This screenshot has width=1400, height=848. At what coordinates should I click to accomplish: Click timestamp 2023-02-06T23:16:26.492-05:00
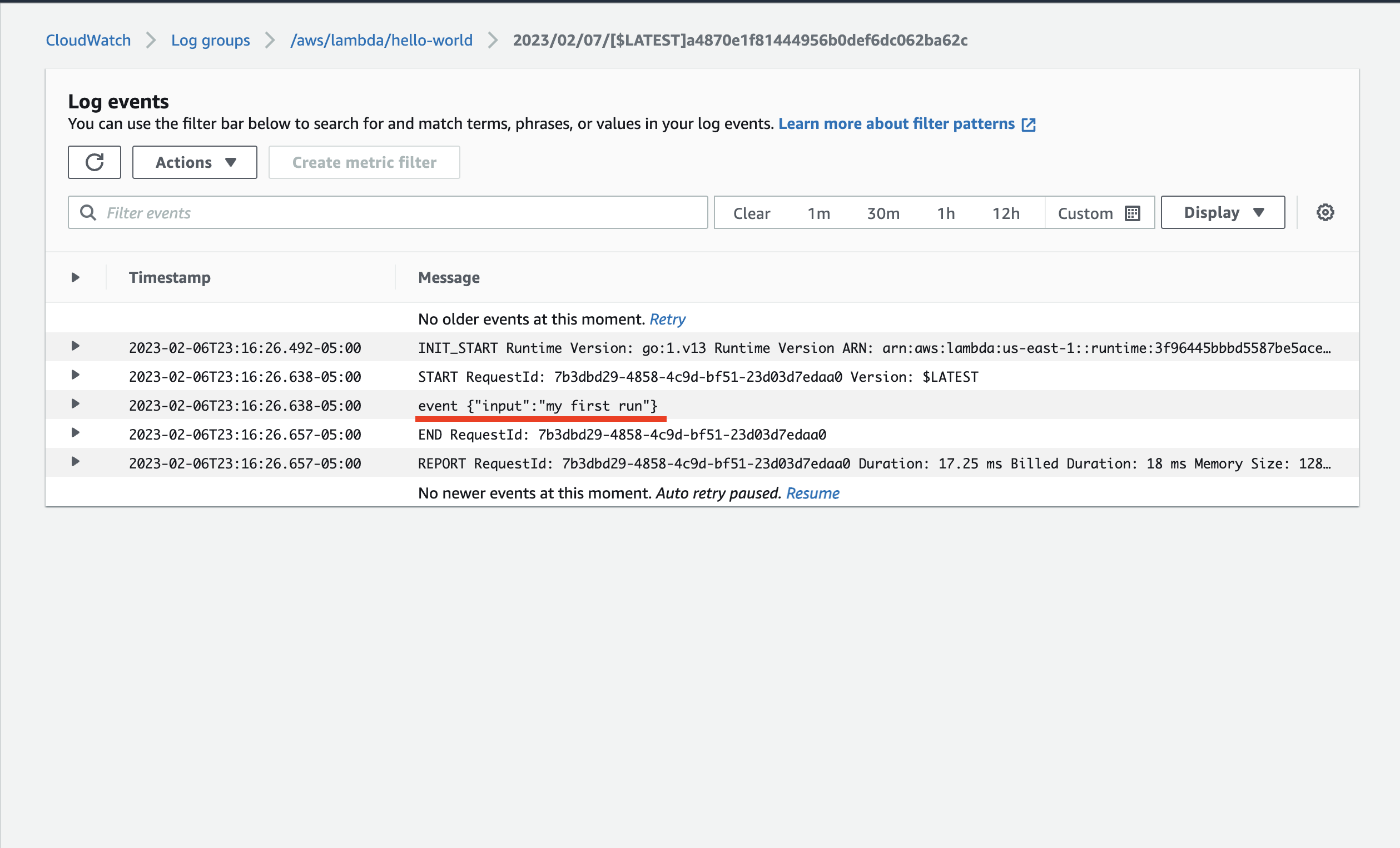[245, 348]
